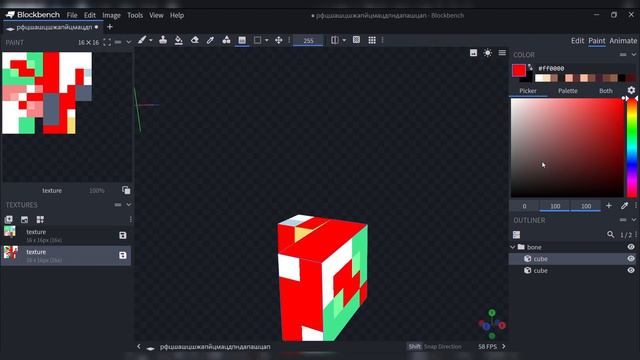The image size is (640, 360).
Task: Select the Eraser tool
Action: coord(195,40)
